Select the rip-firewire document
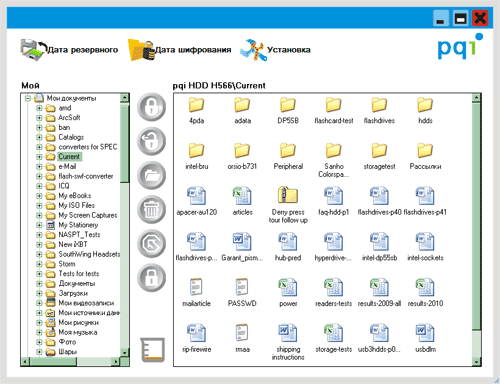The height and width of the screenshot is (384, 500). click(x=197, y=338)
